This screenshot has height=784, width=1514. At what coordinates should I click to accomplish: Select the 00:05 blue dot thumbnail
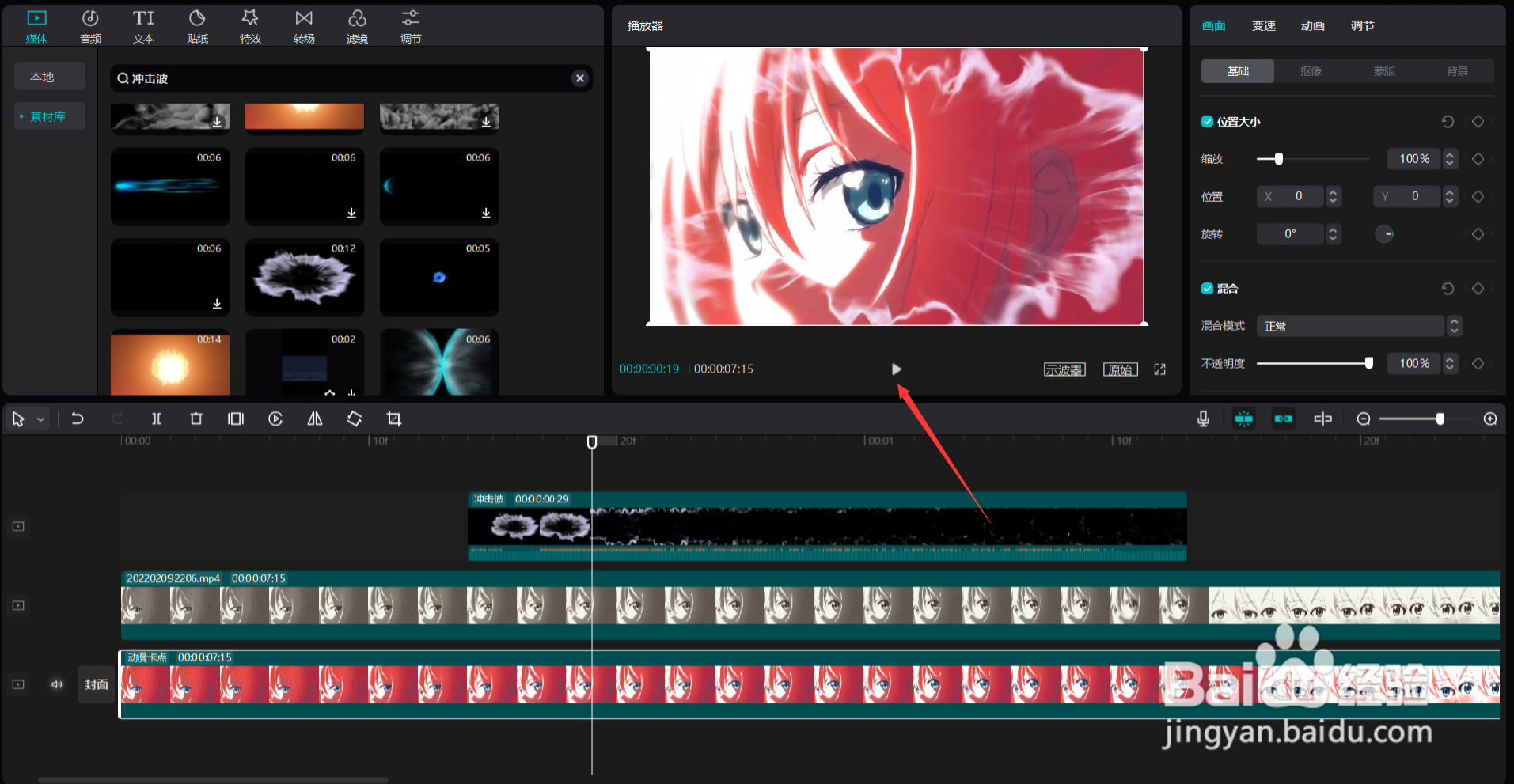coord(439,277)
